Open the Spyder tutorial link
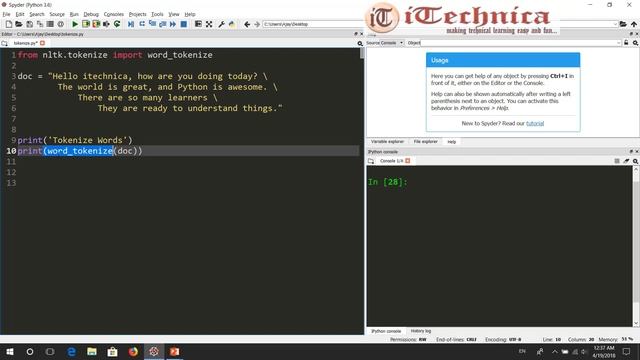The image size is (640, 360). [x=535, y=123]
